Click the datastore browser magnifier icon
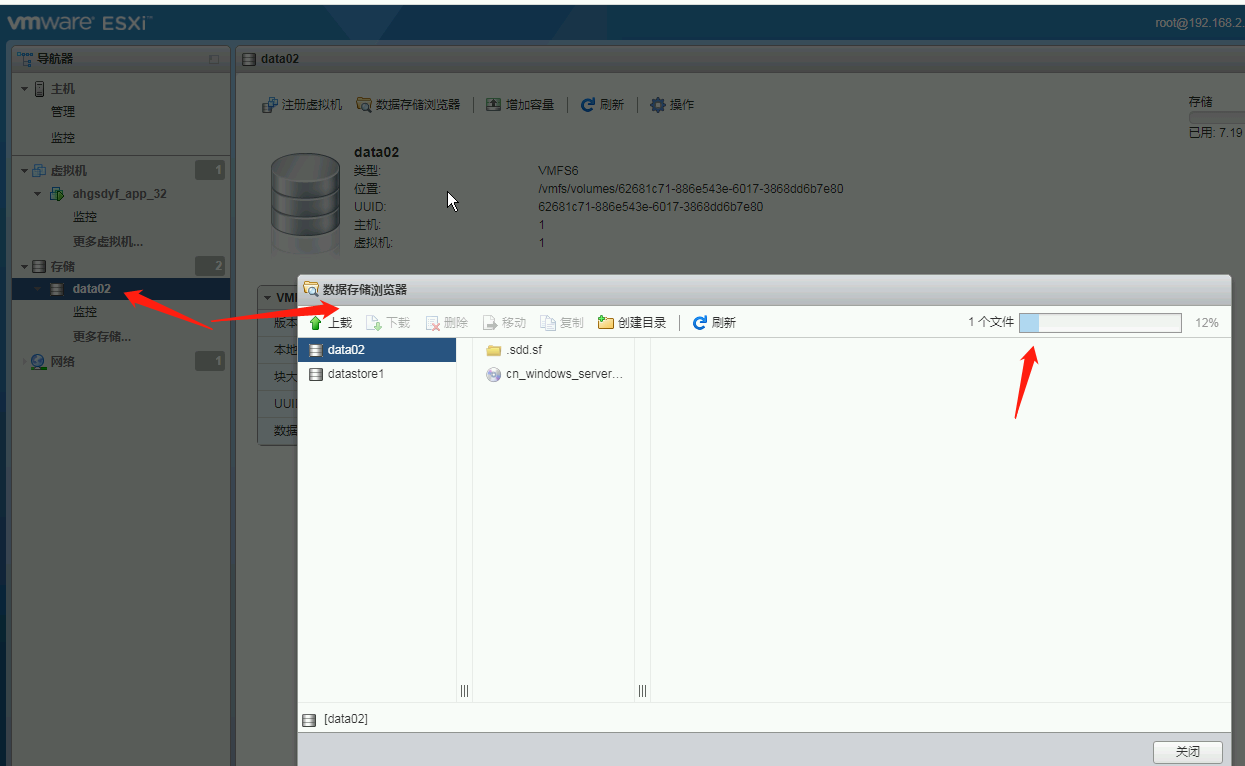 [364, 104]
